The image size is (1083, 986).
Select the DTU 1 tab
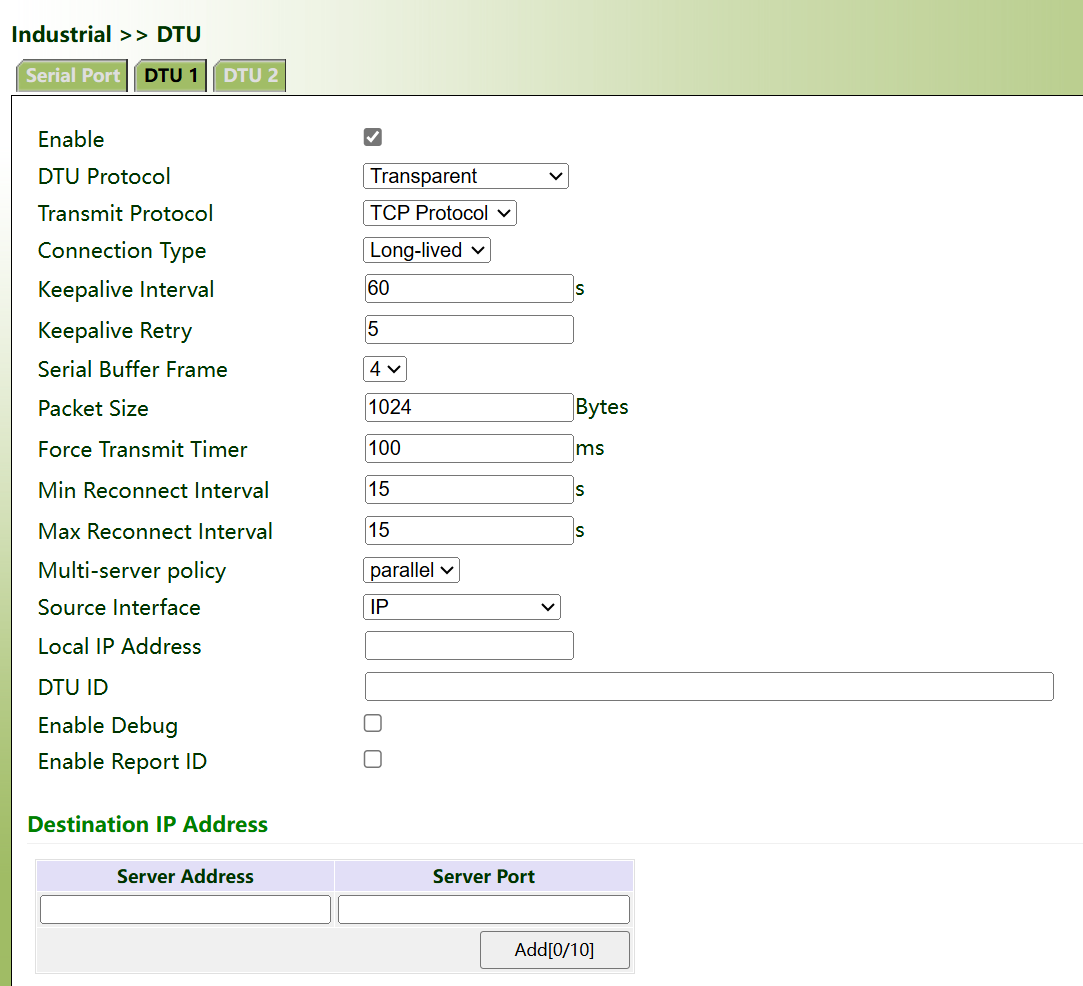pos(171,76)
